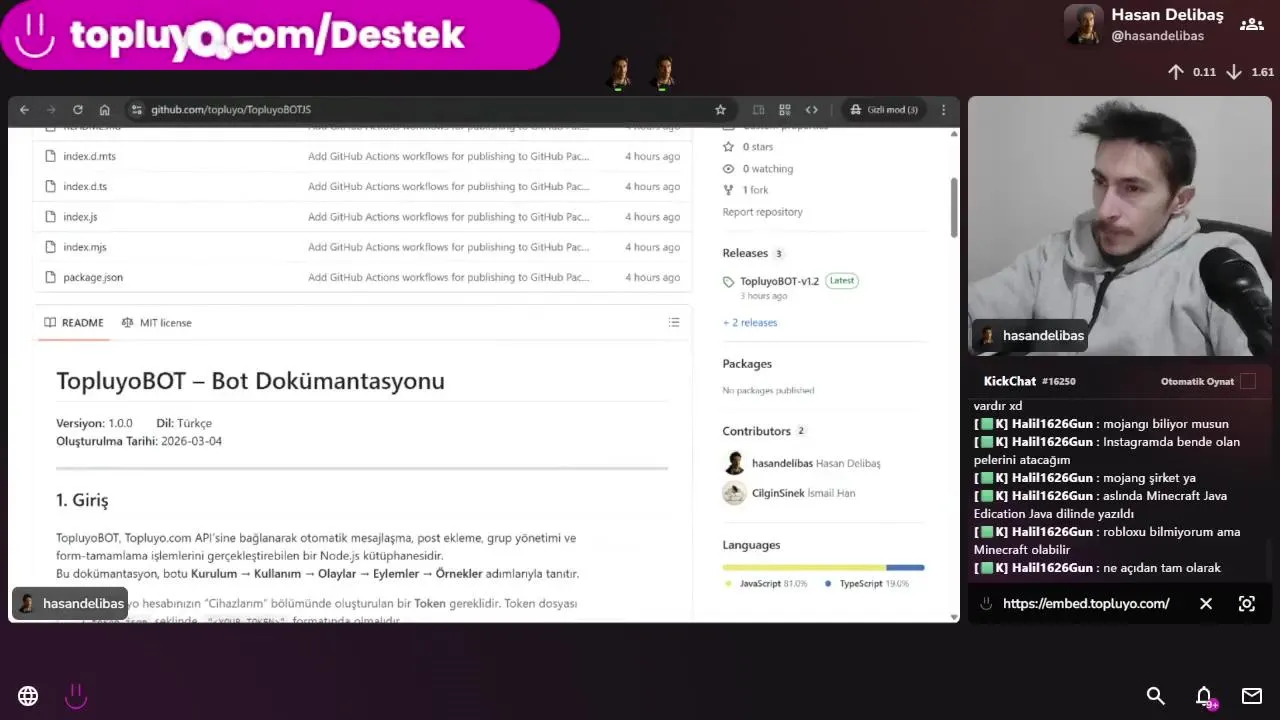Open the Packages heading

tap(747, 364)
